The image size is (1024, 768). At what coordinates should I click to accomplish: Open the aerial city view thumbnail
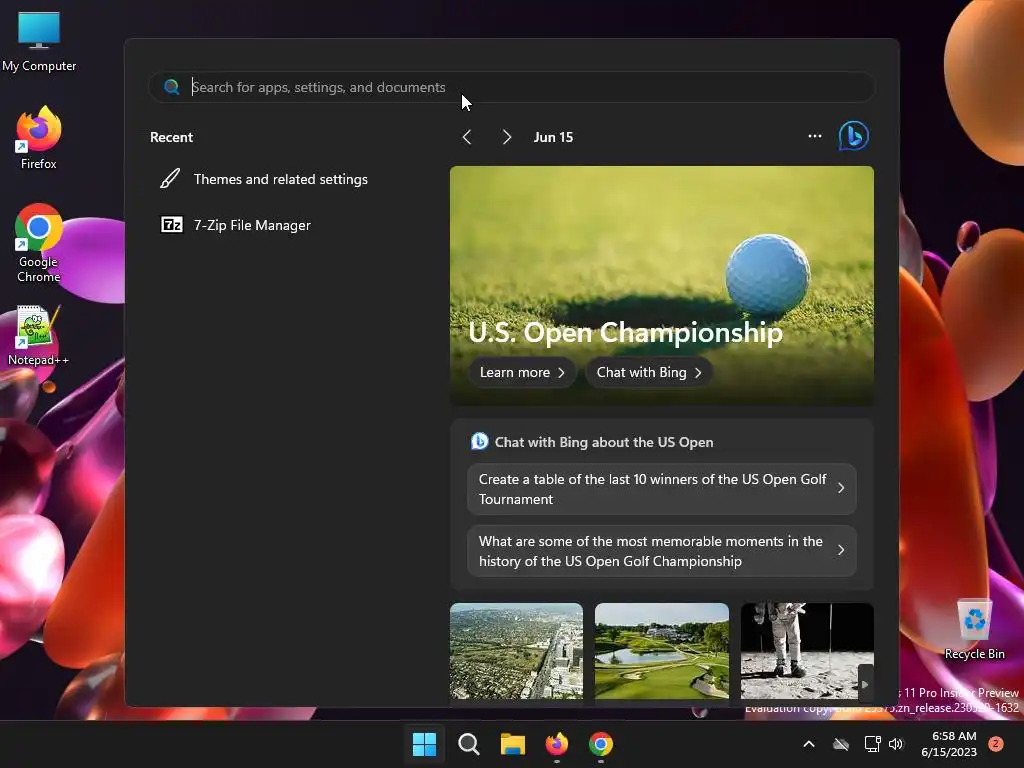pos(517,651)
